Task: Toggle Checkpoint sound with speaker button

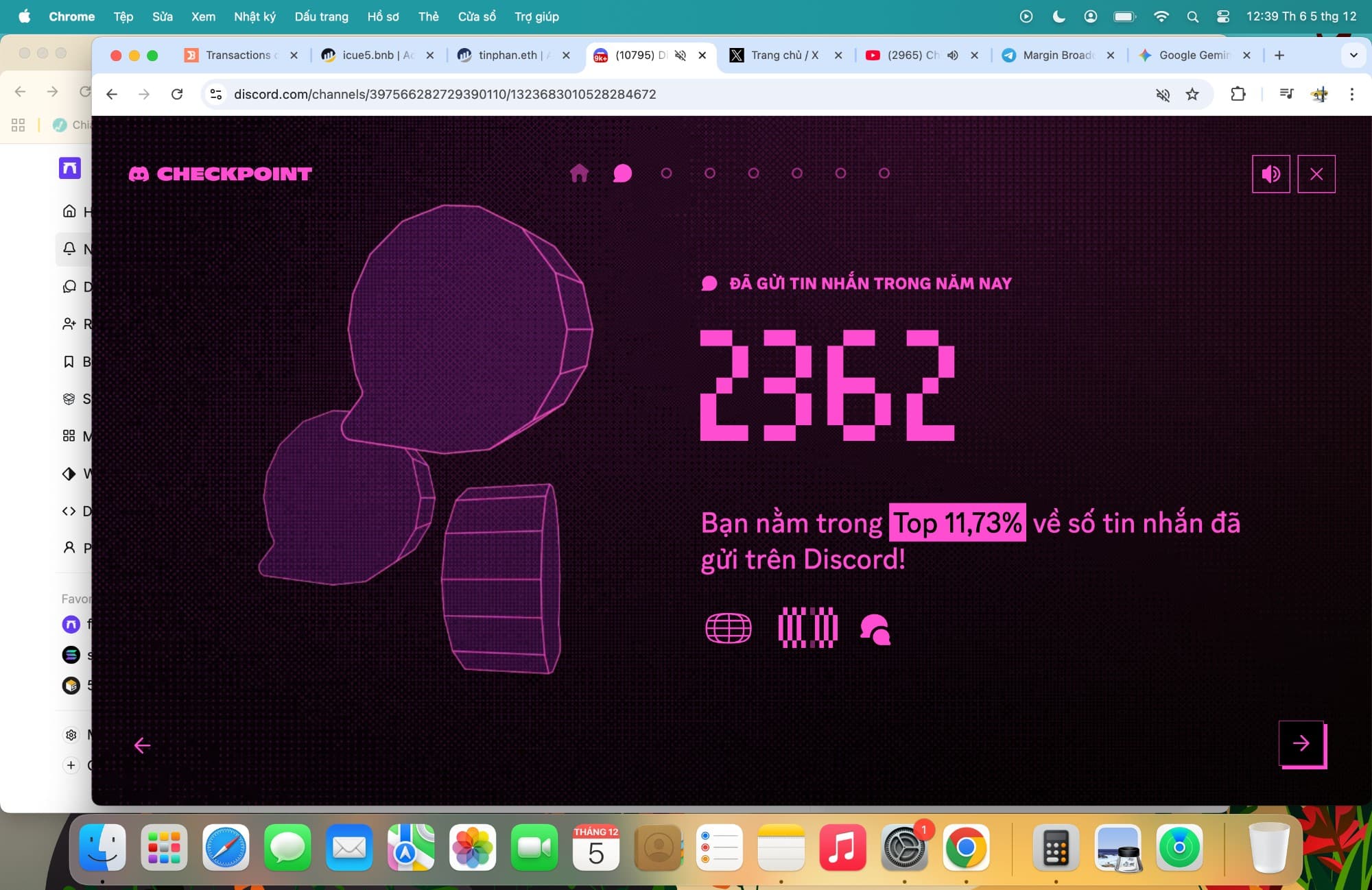Action: click(1270, 174)
